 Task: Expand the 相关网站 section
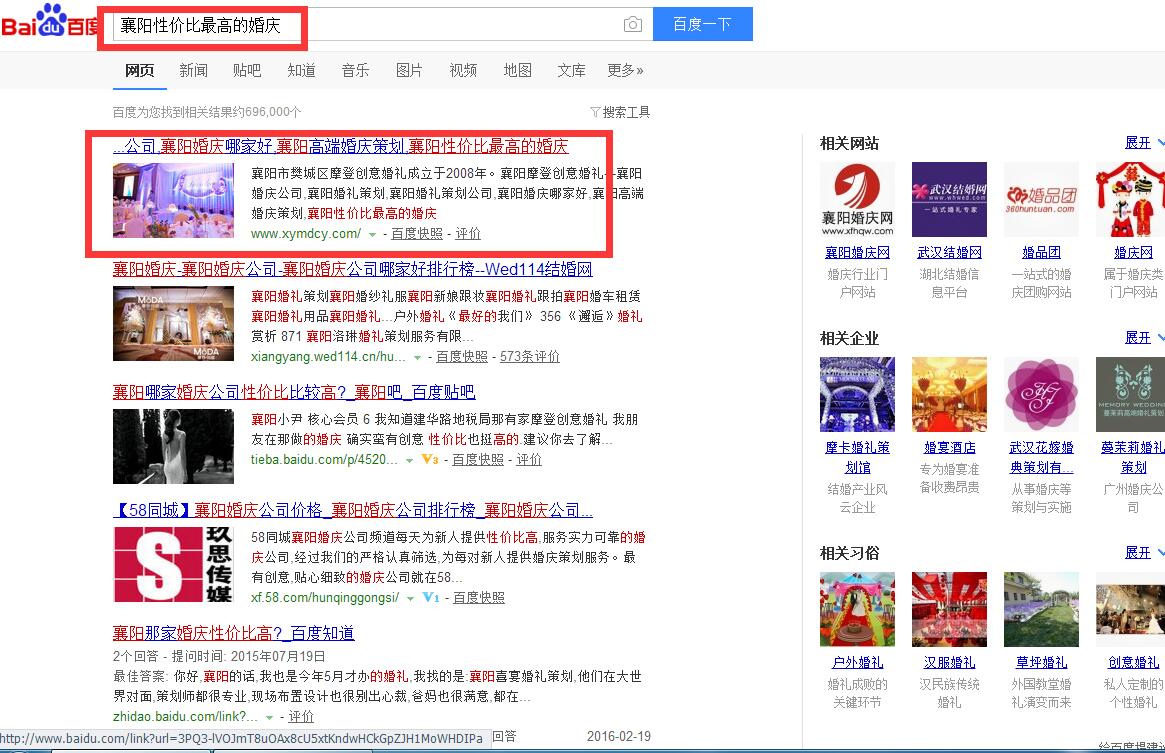(x=1143, y=143)
